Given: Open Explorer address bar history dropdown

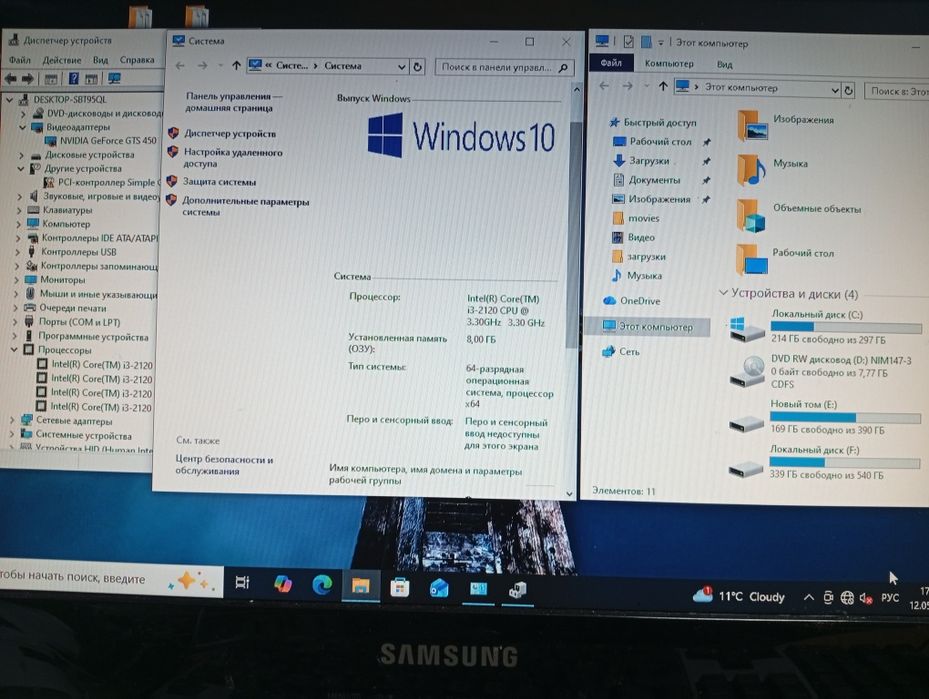Looking at the screenshot, I should point(835,90).
